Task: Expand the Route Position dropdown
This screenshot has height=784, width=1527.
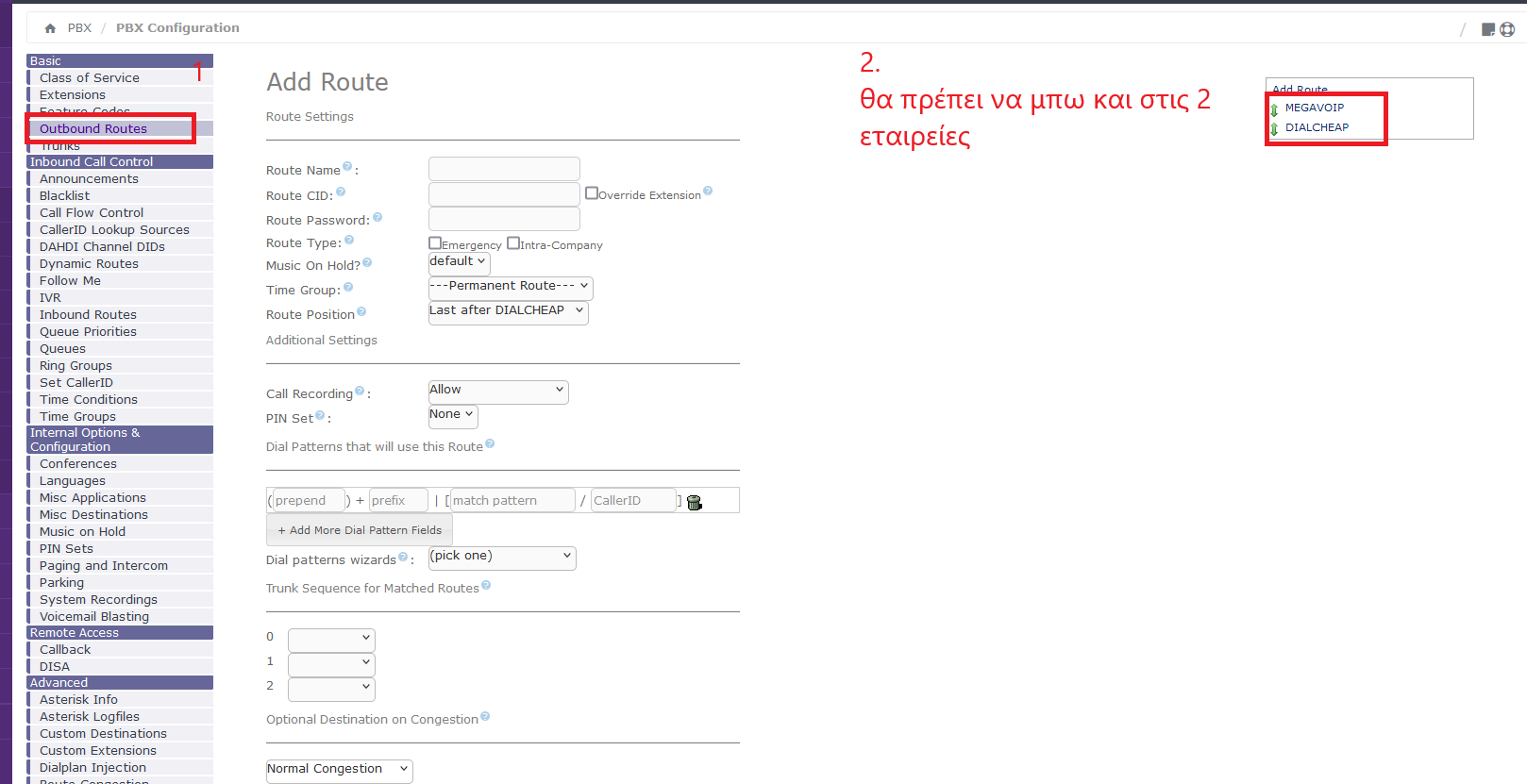Action: pos(508,311)
